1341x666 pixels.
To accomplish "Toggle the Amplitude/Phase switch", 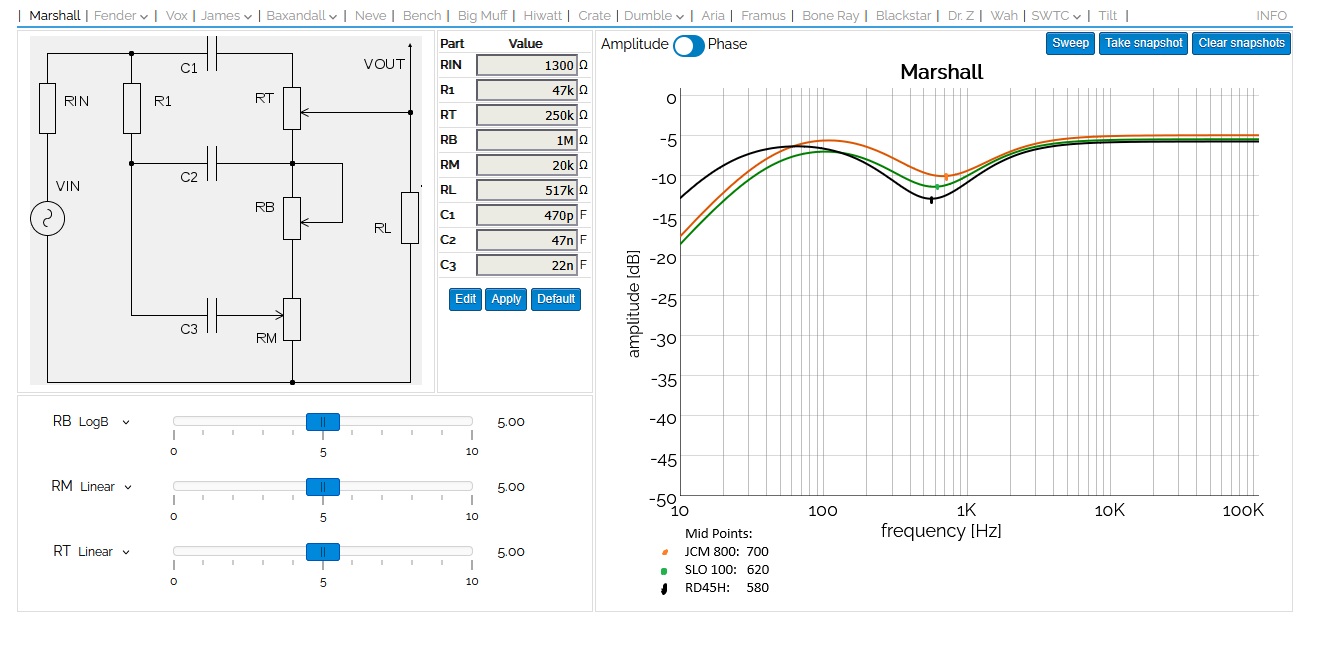I will 688,45.
